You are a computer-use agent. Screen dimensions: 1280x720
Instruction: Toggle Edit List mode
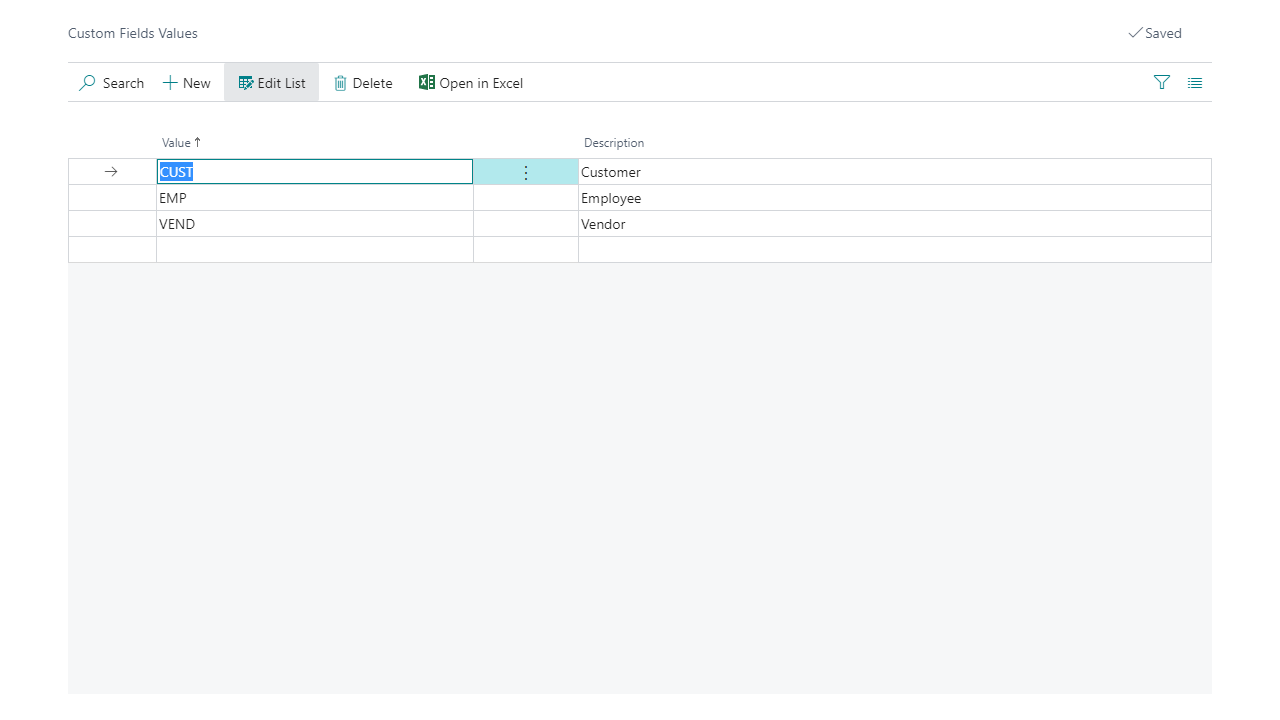click(x=272, y=83)
